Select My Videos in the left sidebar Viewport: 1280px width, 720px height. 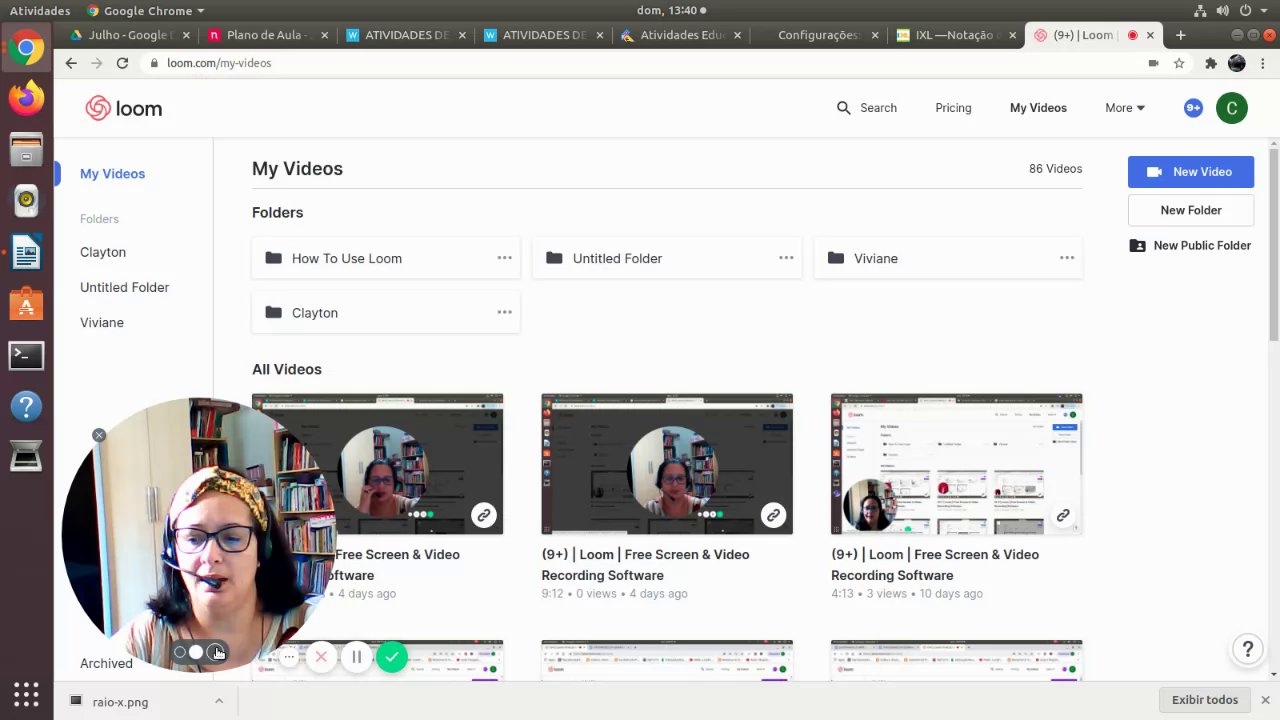(112, 174)
